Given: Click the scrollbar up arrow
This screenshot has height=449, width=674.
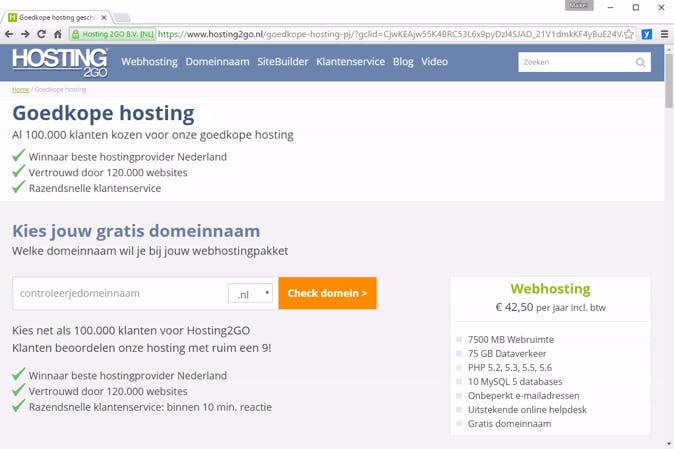Looking at the screenshot, I should click(x=669, y=49).
